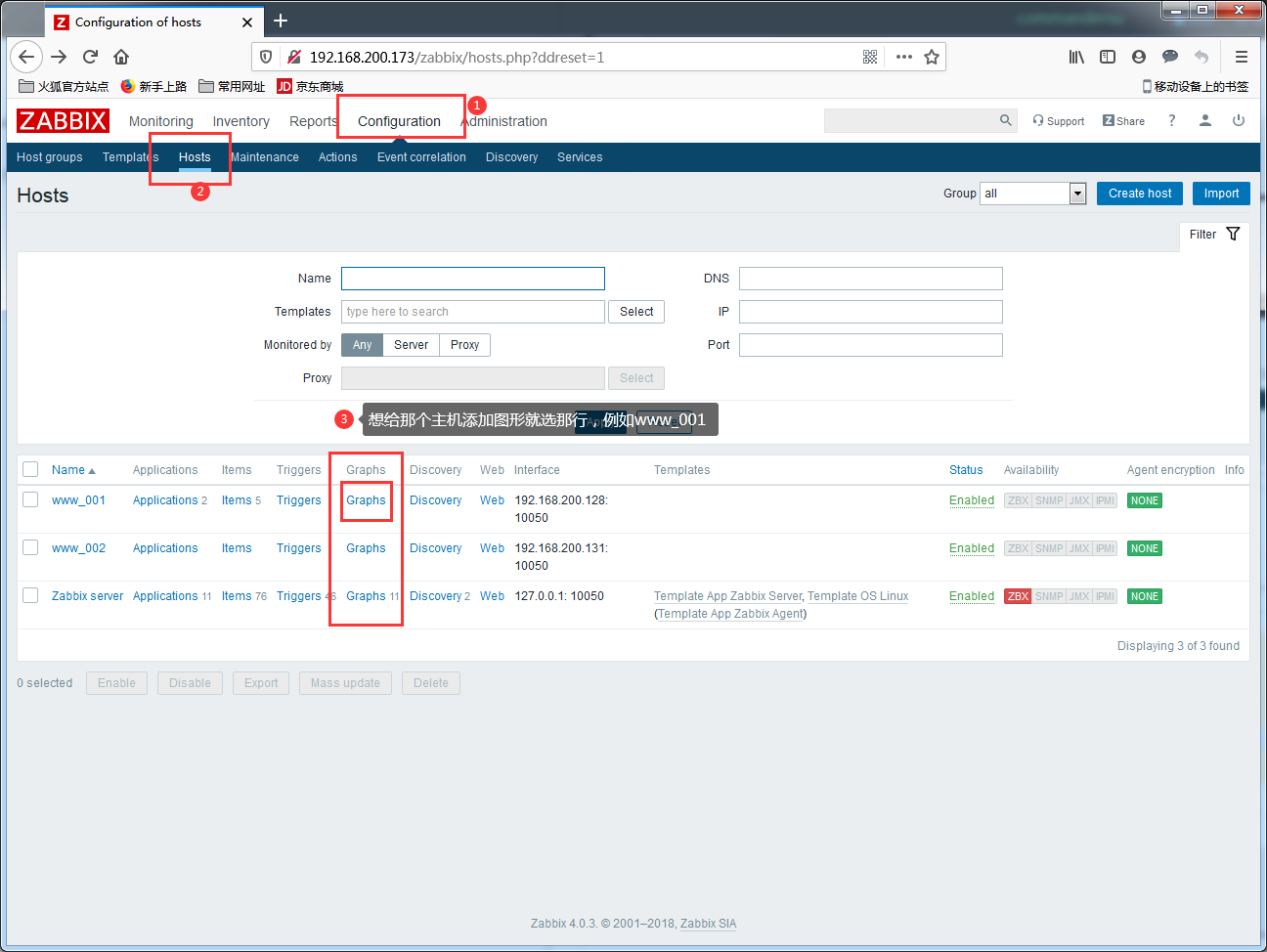Show the QR code for this page
This screenshot has width=1267, height=952.
coord(870,57)
